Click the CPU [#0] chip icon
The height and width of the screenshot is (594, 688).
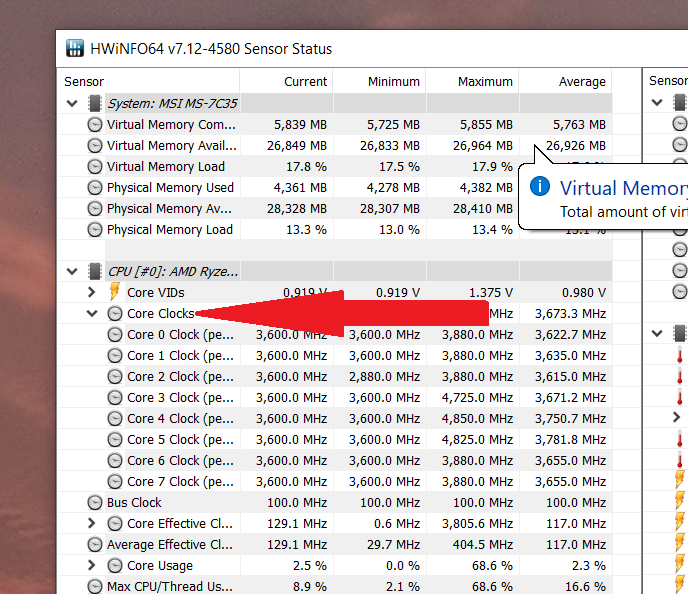pos(95,272)
